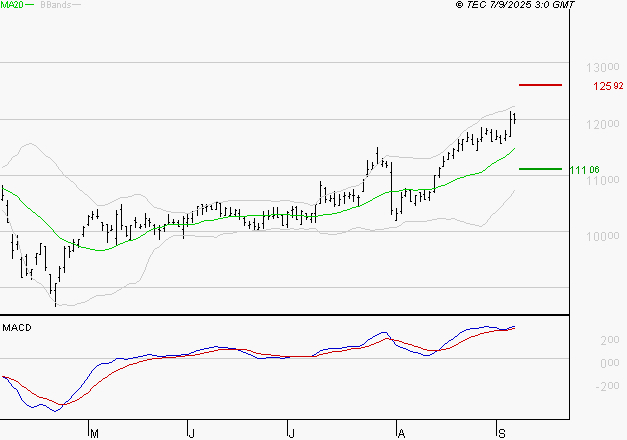The height and width of the screenshot is (440, 627).
Task: Click the first J month marker
Action: pyautogui.click(x=192, y=434)
